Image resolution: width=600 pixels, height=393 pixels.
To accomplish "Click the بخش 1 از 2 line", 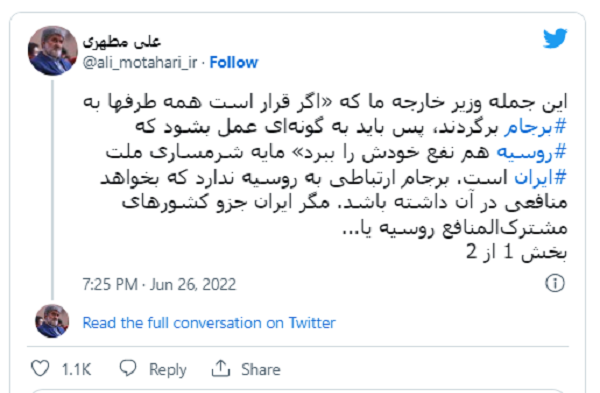I will [x=517, y=252].
